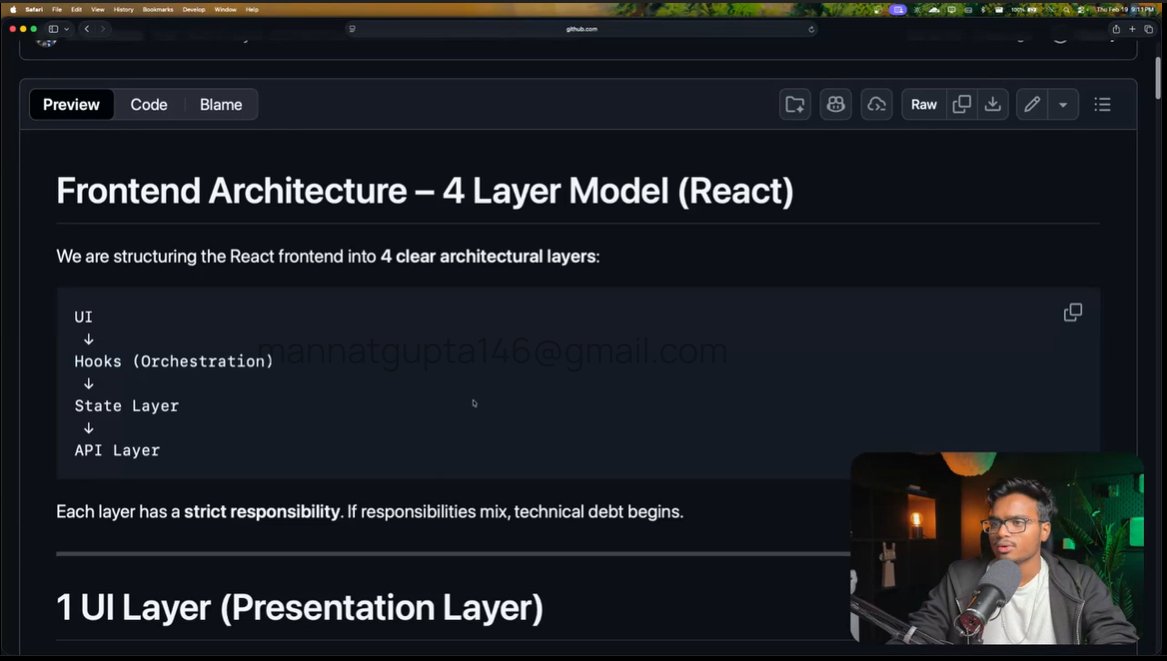Viewport: 1167px width, 661px height.
Task: Open more edit options dropdown arrow
Action: click(1062, 104)
